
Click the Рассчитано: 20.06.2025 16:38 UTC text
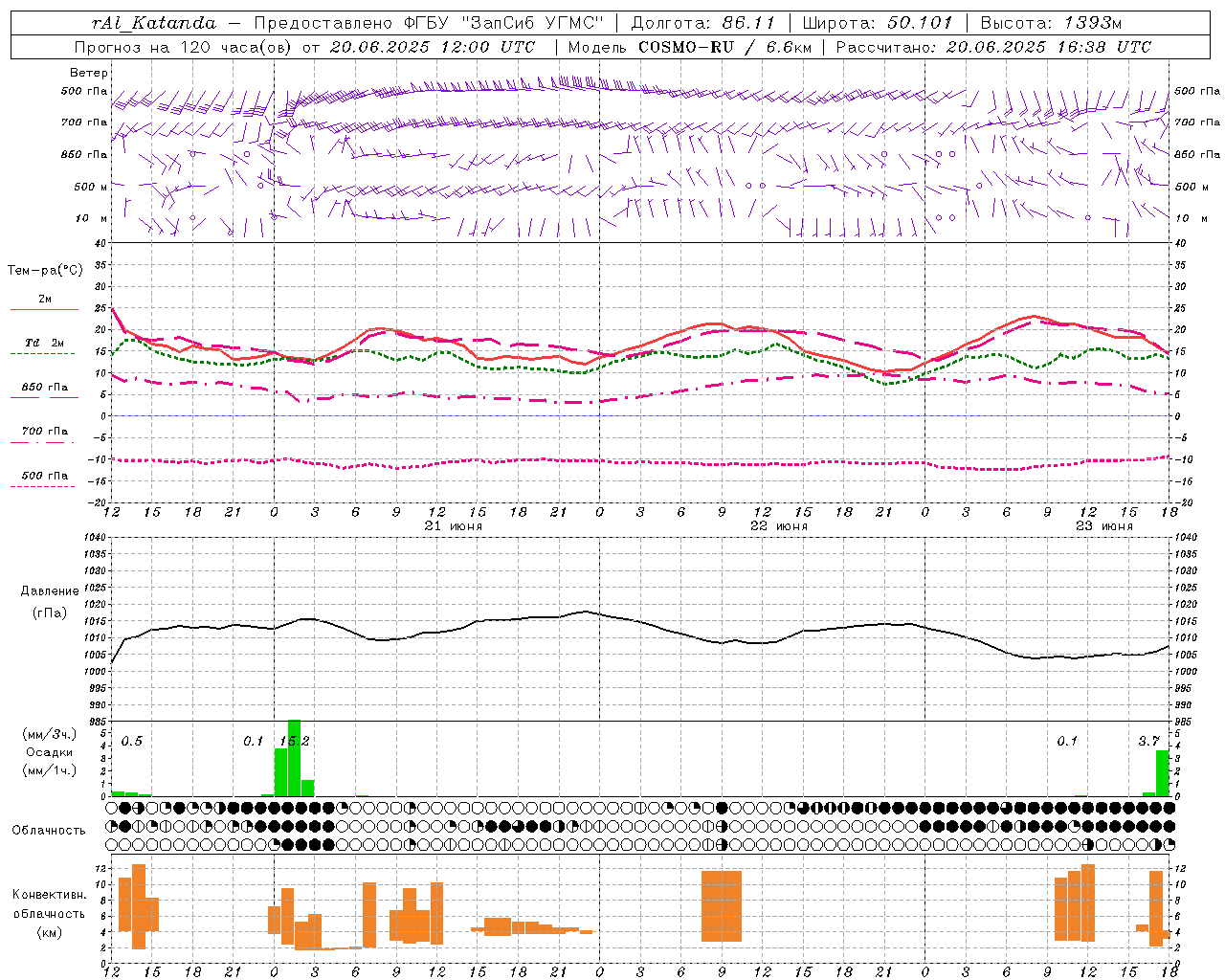click(993, 47)
